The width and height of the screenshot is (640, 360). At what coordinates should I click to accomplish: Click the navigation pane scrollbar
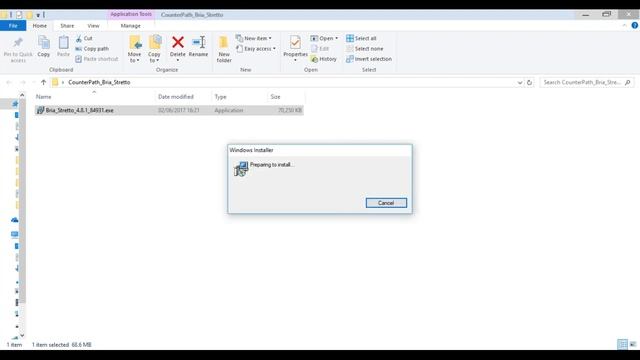click(22, 200)
